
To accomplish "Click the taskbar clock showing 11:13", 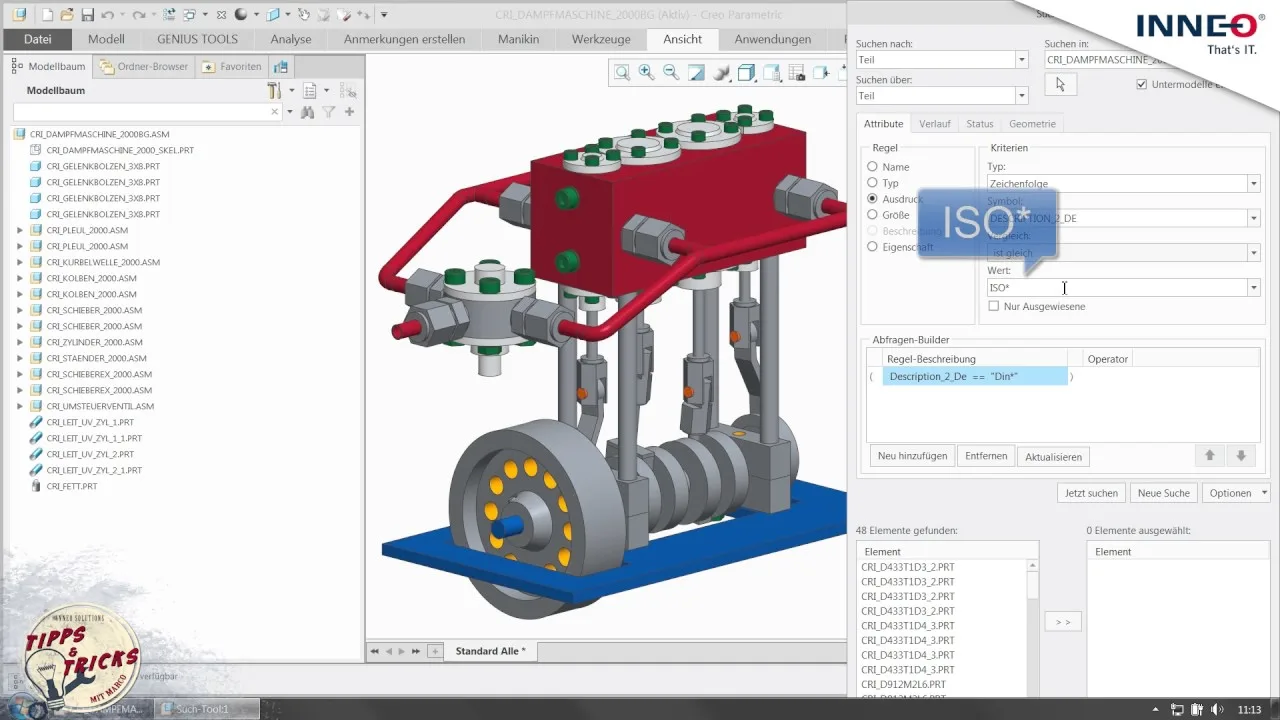I will pos(1250,710).
